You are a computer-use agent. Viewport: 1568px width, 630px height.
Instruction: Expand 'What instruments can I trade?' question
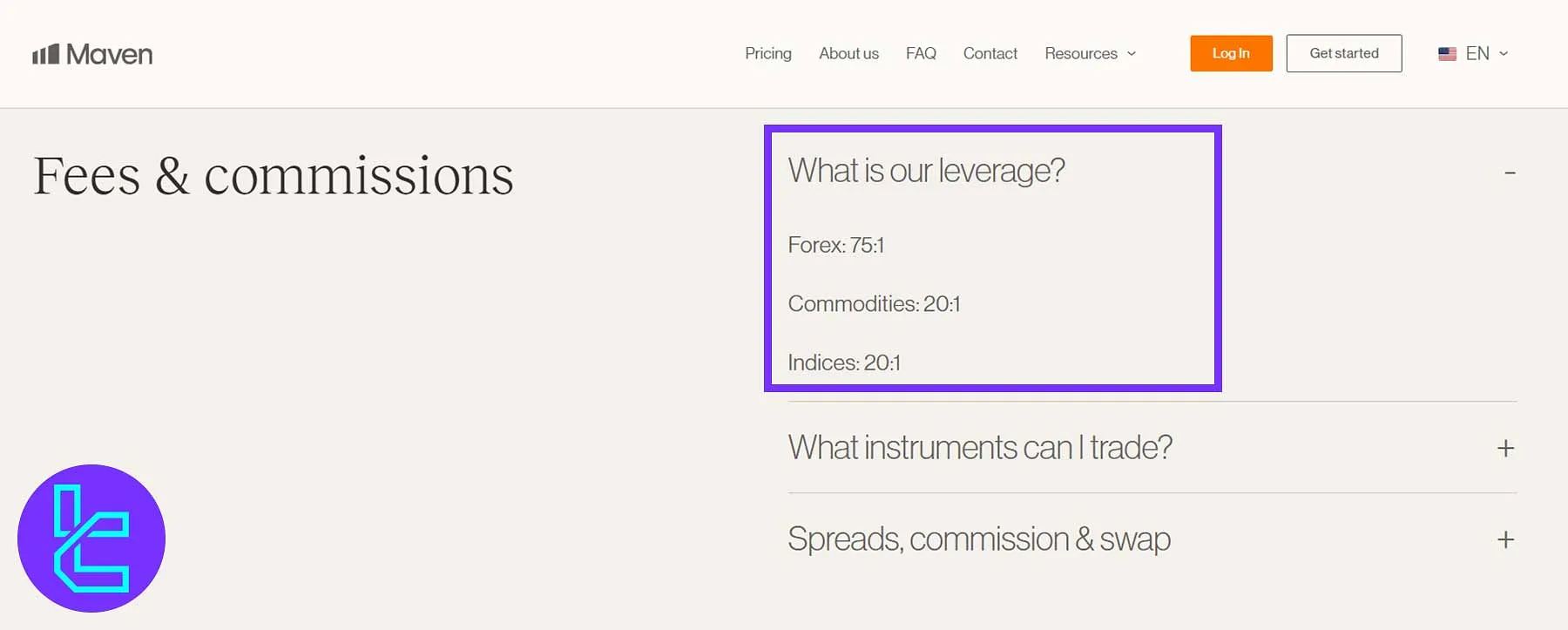click(980, 448)
